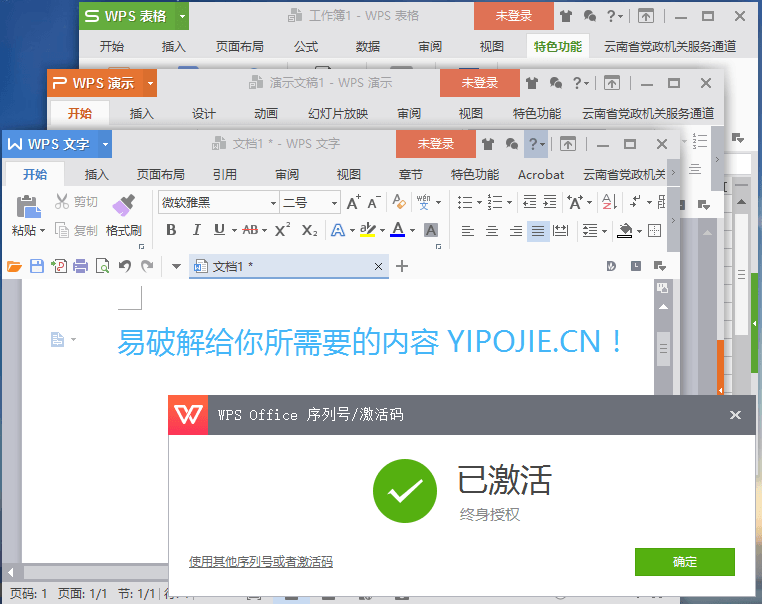Open 页面布局 tab in WPS Writer
This screenshot has height=604, width=762.
point(161,174)
